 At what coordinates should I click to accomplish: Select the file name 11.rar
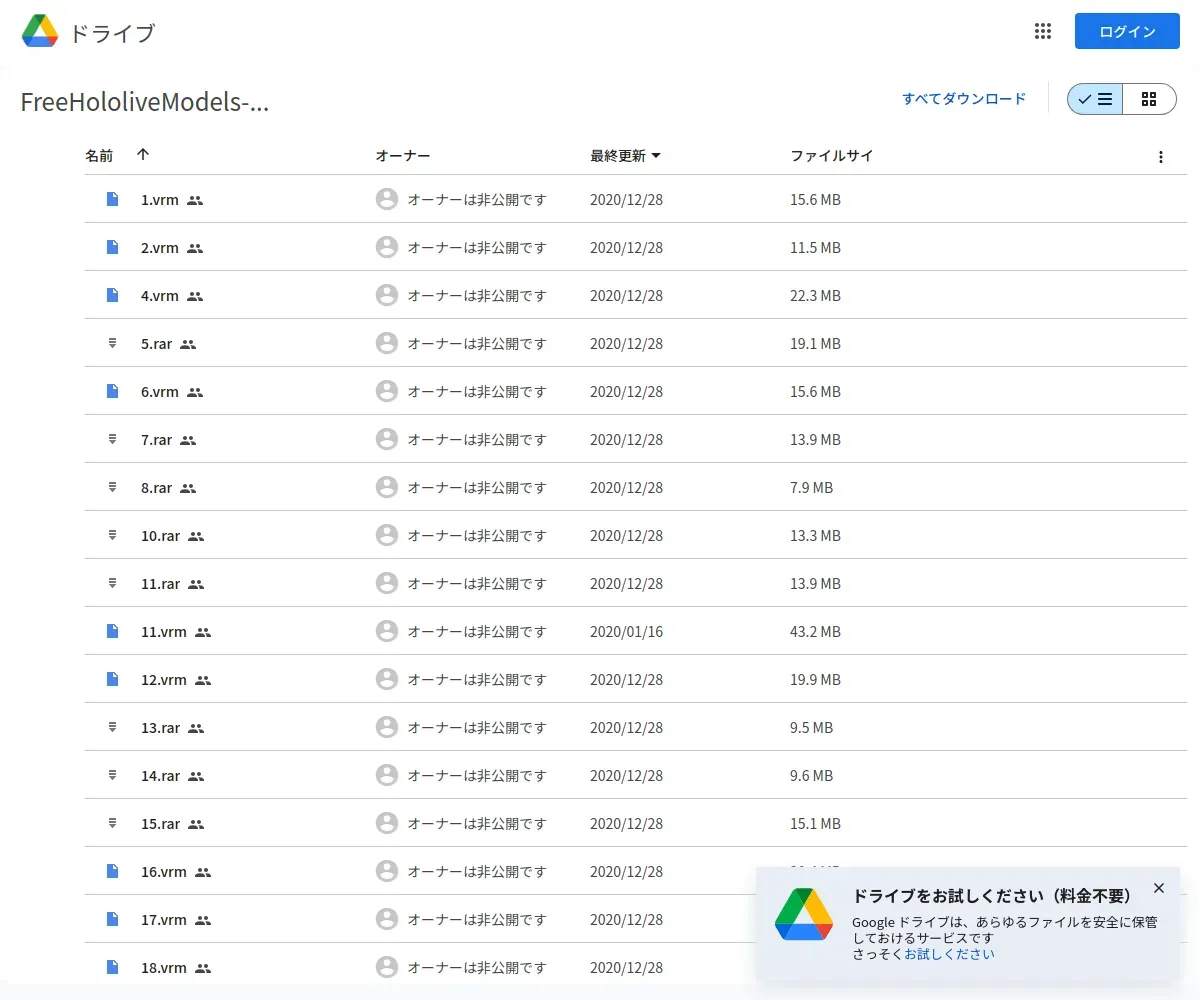pos(161,584)
